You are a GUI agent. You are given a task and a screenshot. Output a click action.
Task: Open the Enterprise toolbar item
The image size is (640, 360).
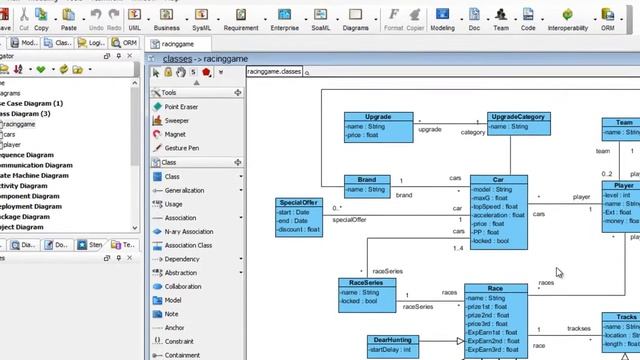284,19
